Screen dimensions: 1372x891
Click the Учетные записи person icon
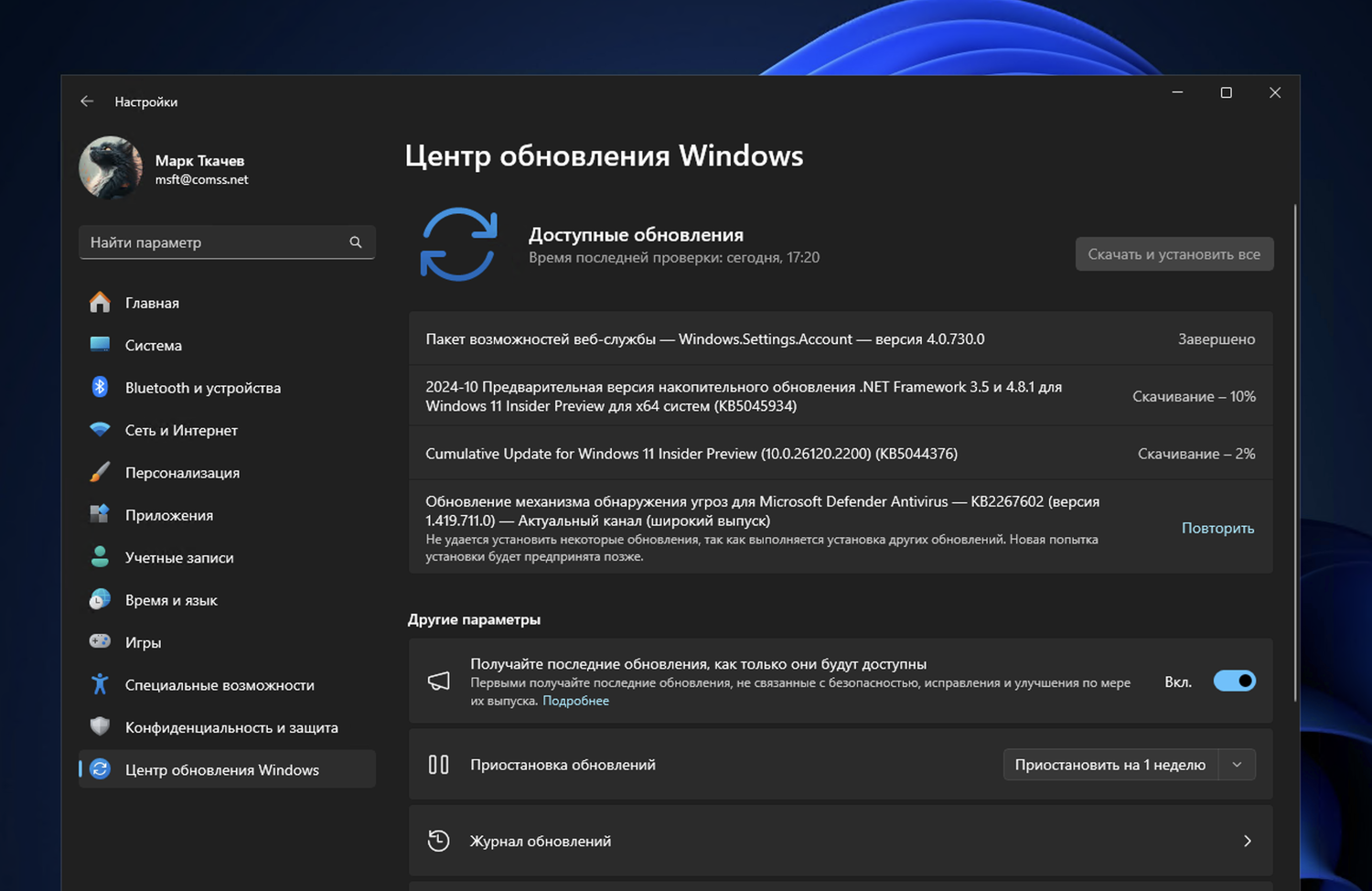[100, 557]
